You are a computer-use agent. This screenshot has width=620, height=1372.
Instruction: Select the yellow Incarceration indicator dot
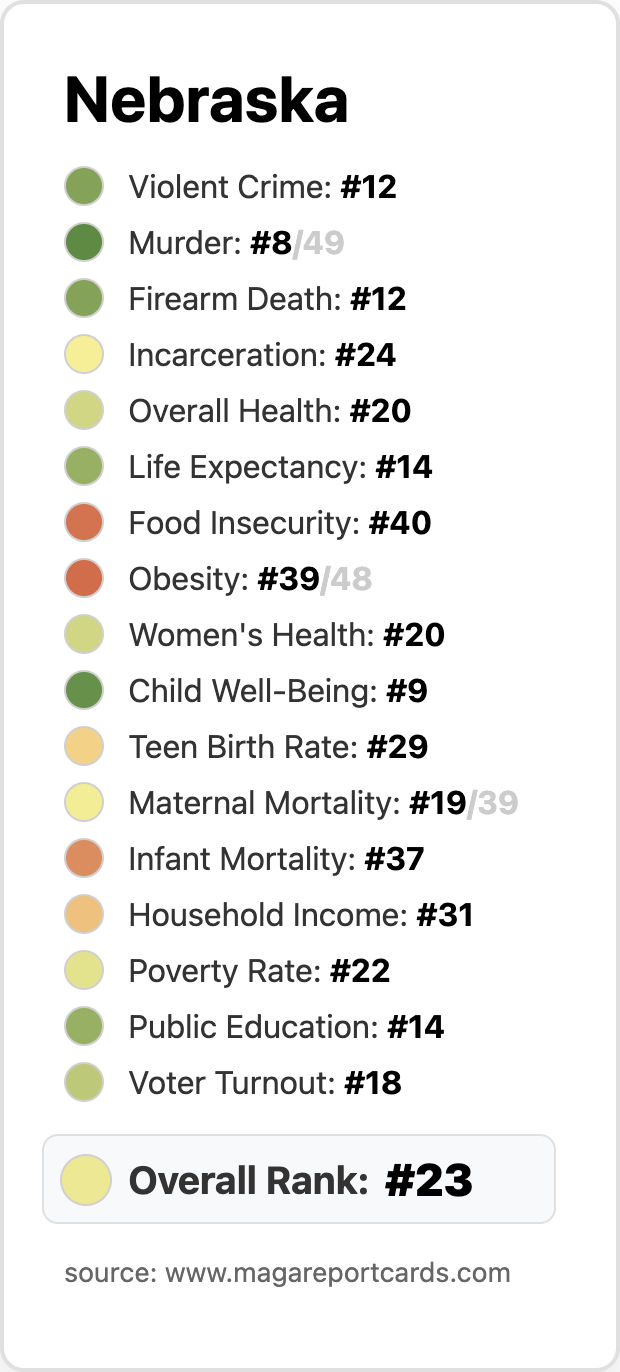pos(84,355)
